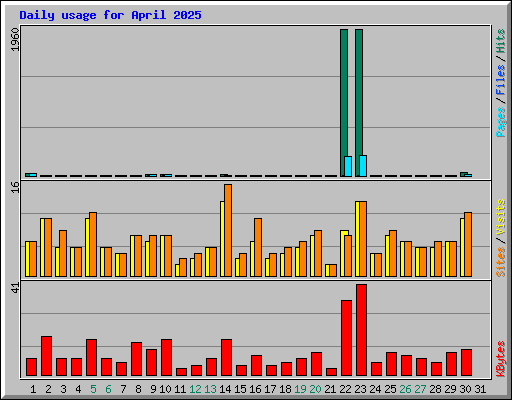Click the orange Visits bar for day 23
The width and height of the screenshot is (512, 400).
363,239
